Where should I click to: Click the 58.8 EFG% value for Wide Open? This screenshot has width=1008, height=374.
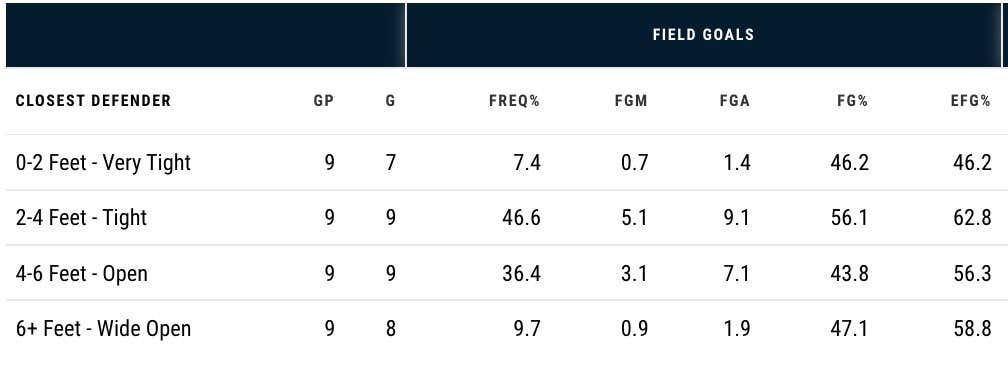pos(973,329)
